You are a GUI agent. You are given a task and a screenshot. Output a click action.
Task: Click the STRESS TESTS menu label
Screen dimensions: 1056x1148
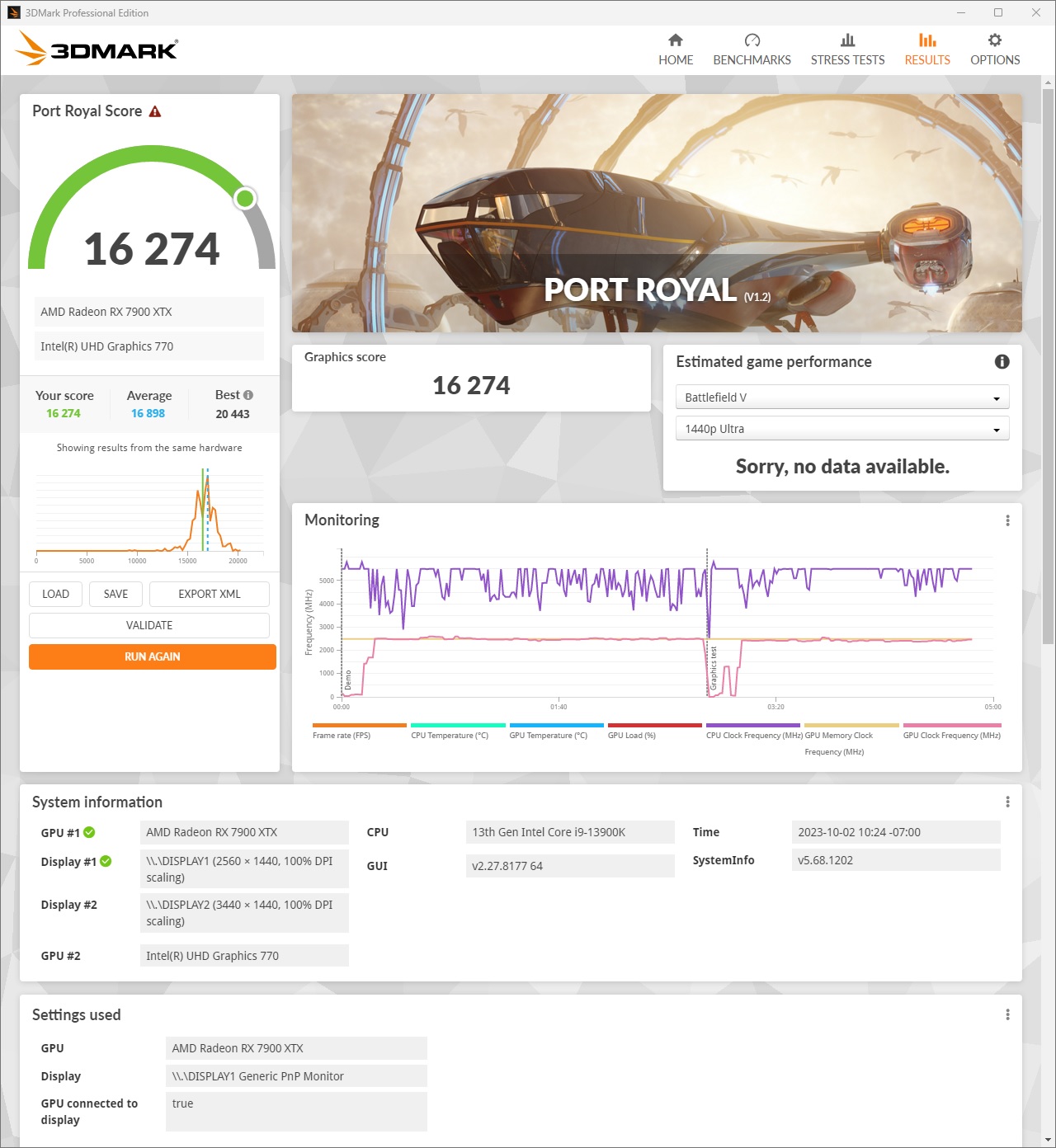[847, 60]
